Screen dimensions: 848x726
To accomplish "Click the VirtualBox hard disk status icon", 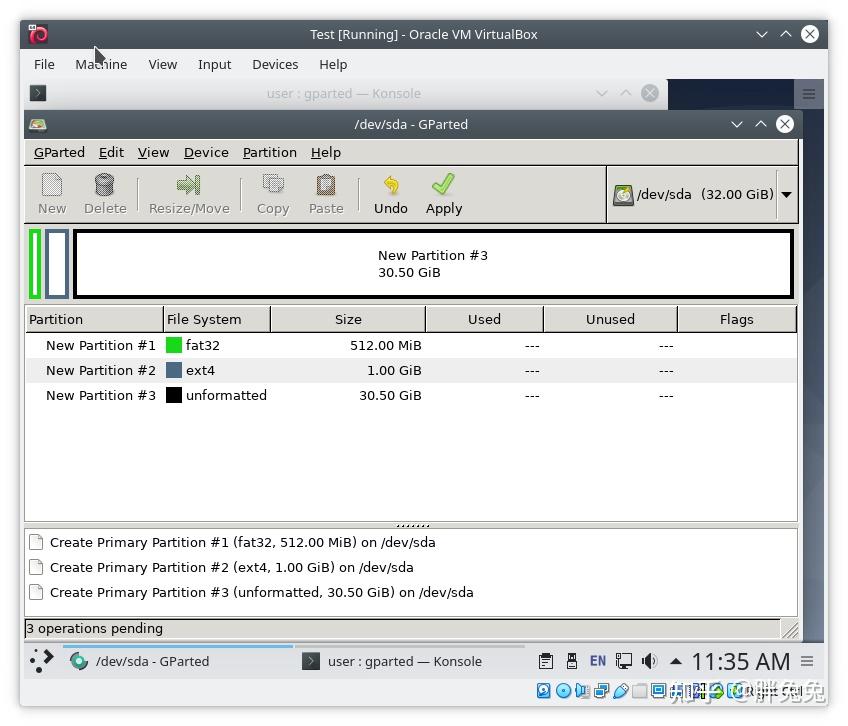I will 544,691.
